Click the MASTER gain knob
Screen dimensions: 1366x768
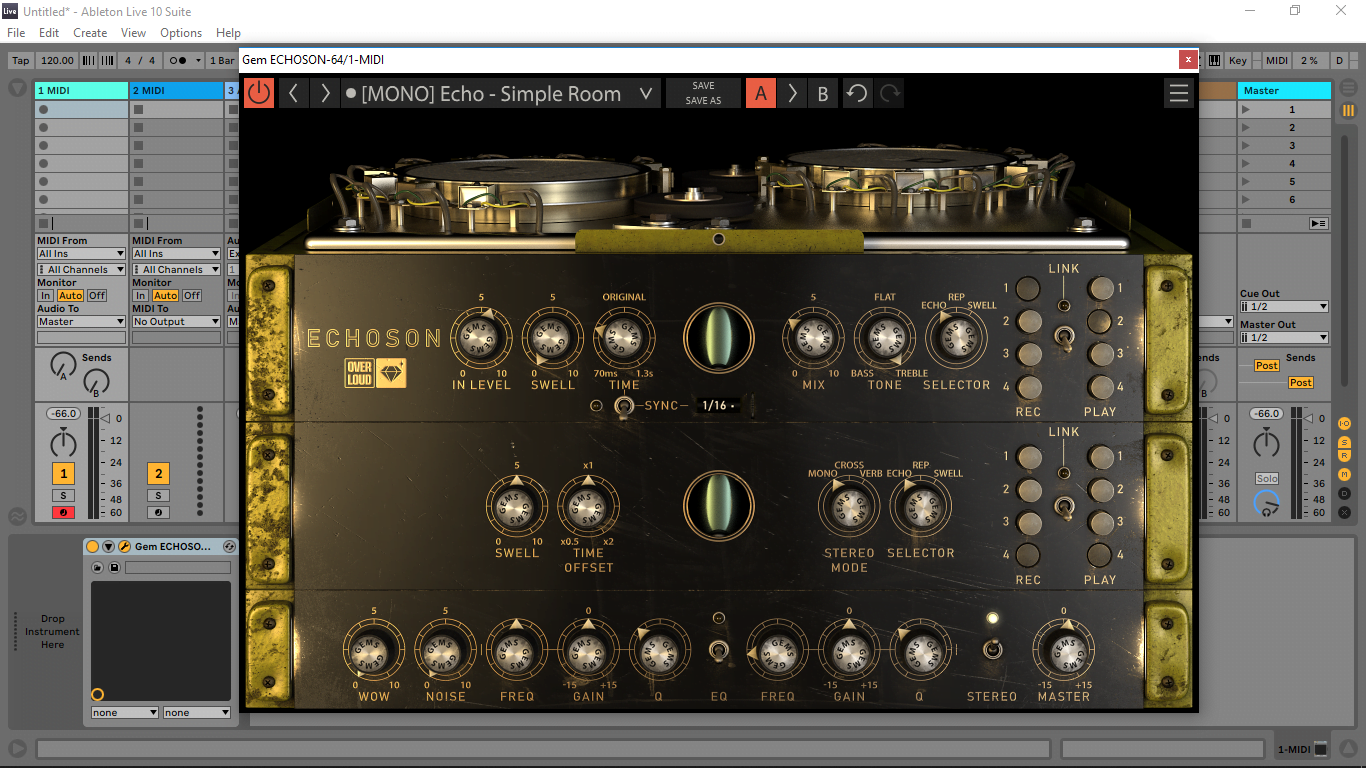(x=1063, y=651)
